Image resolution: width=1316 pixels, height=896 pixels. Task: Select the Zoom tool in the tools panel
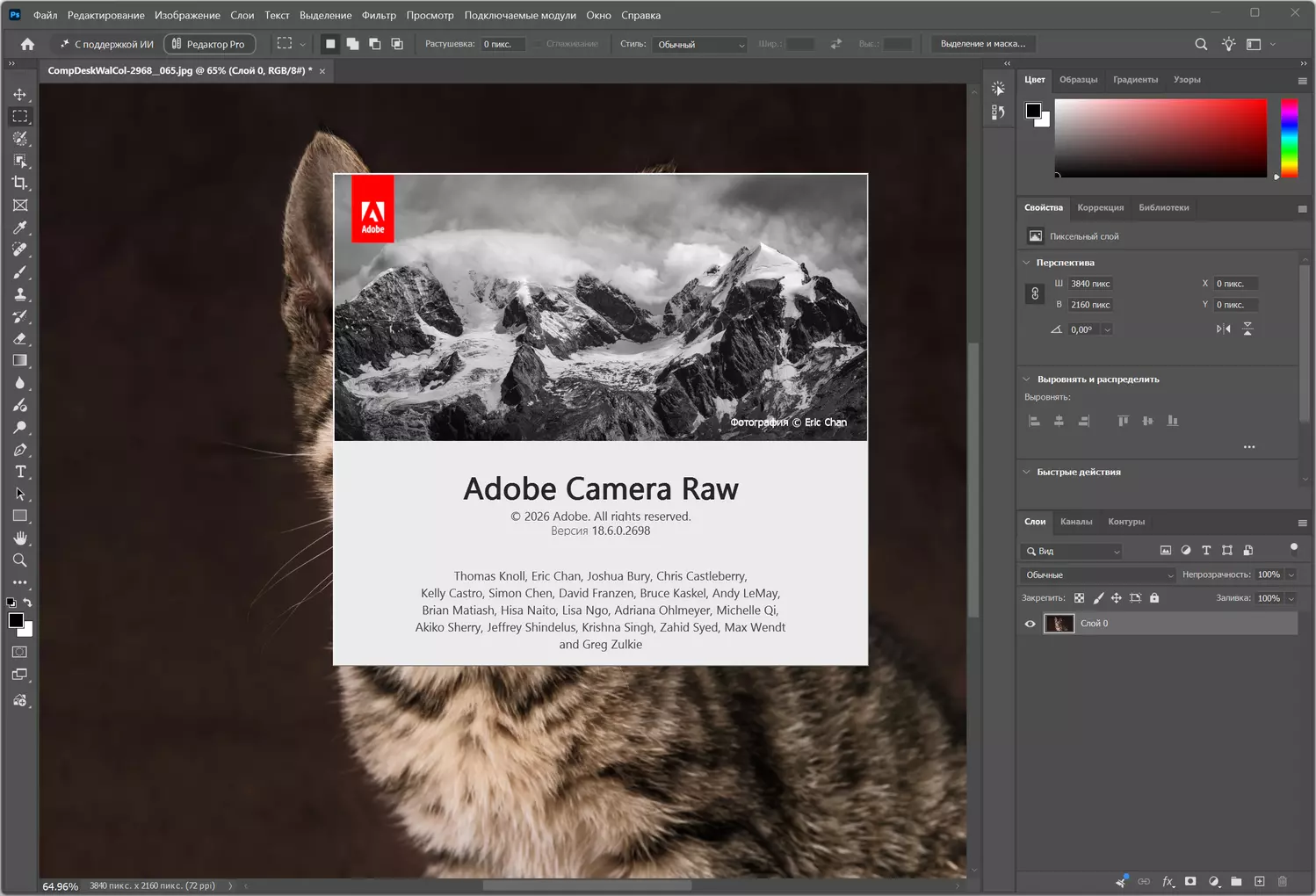tap(19, 560)
